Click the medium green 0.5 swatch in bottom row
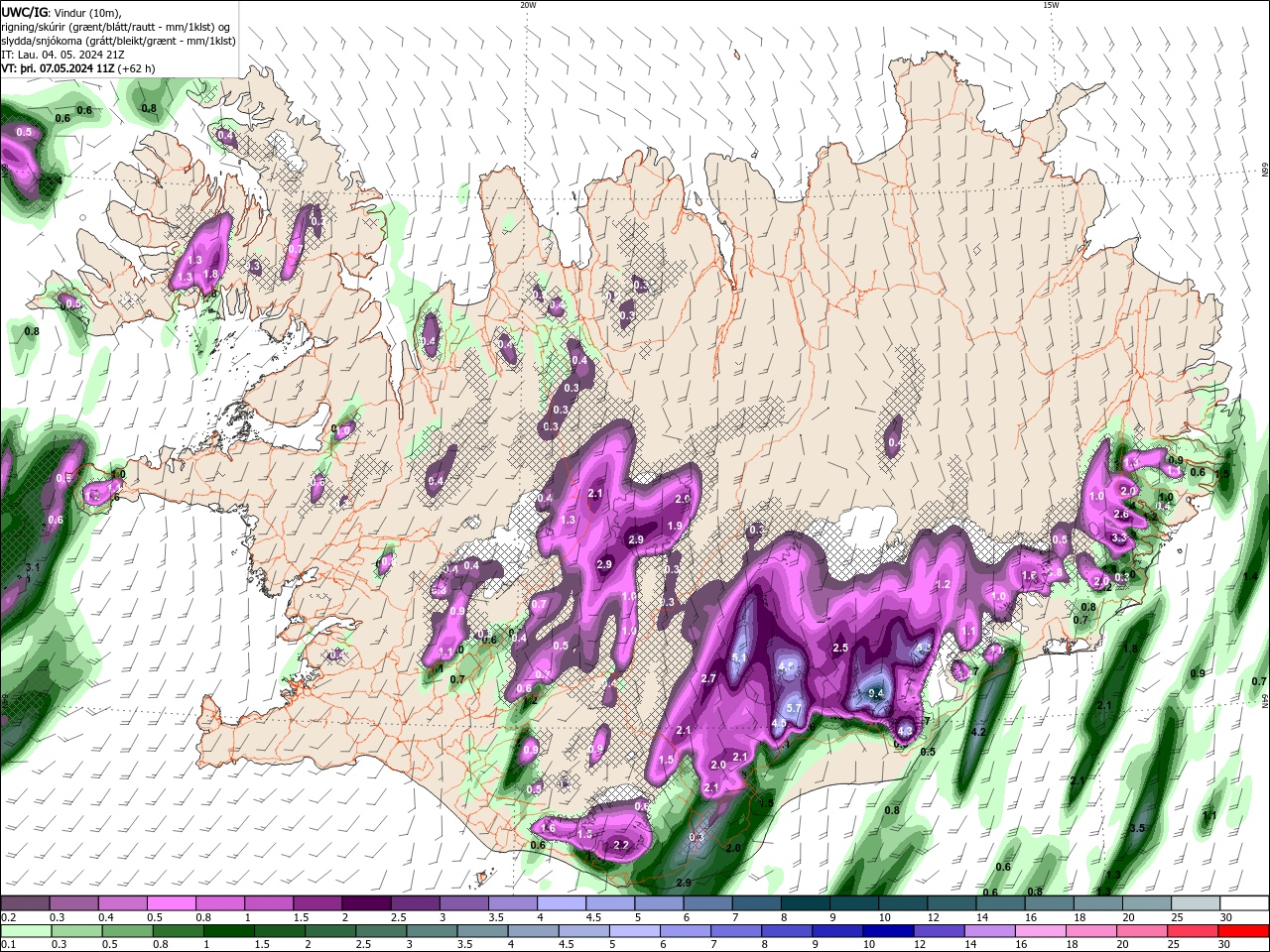 (127, 931)
